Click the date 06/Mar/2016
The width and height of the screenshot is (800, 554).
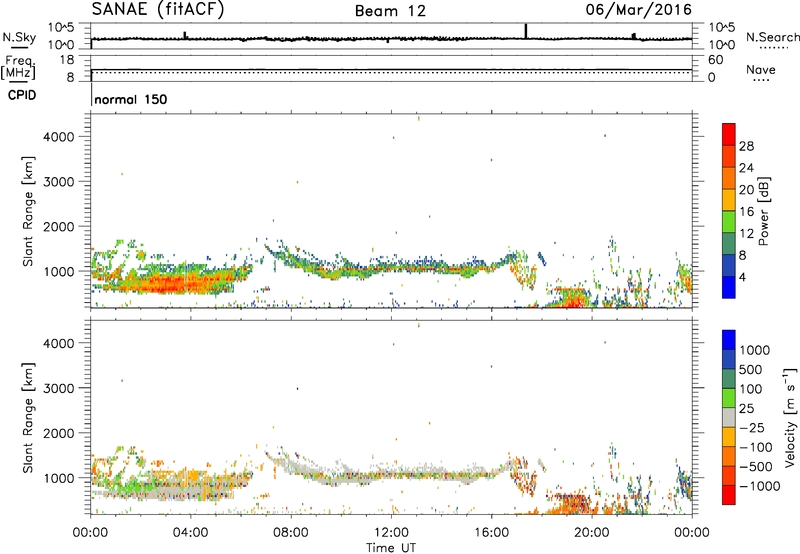tap(638, 9)
